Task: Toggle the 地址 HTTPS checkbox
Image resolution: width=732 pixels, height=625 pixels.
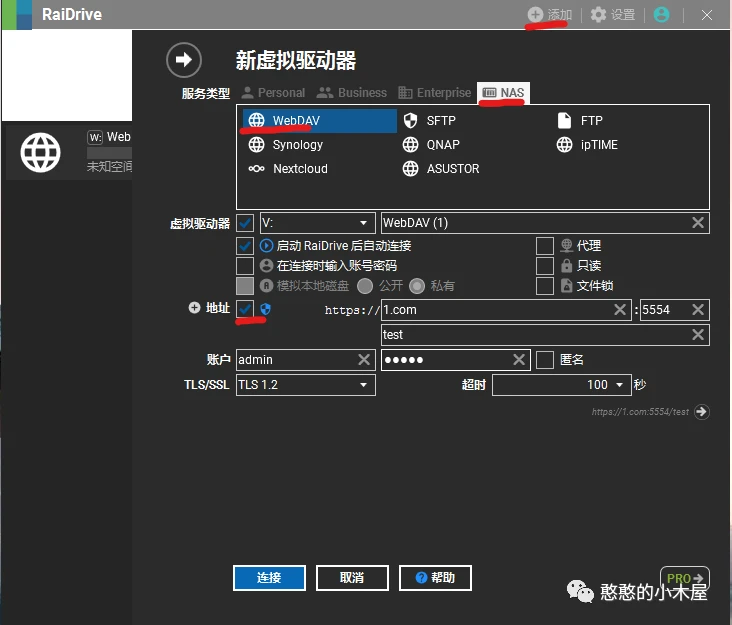Action: [x=245, y=309]
